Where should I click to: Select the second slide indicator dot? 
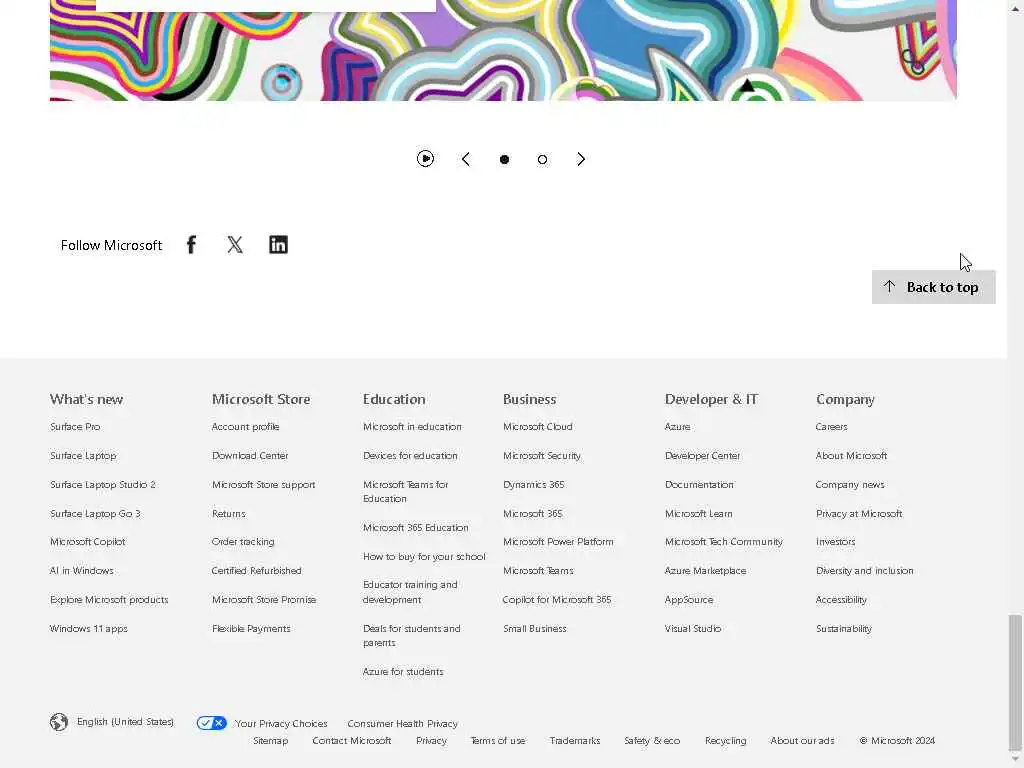542,159
